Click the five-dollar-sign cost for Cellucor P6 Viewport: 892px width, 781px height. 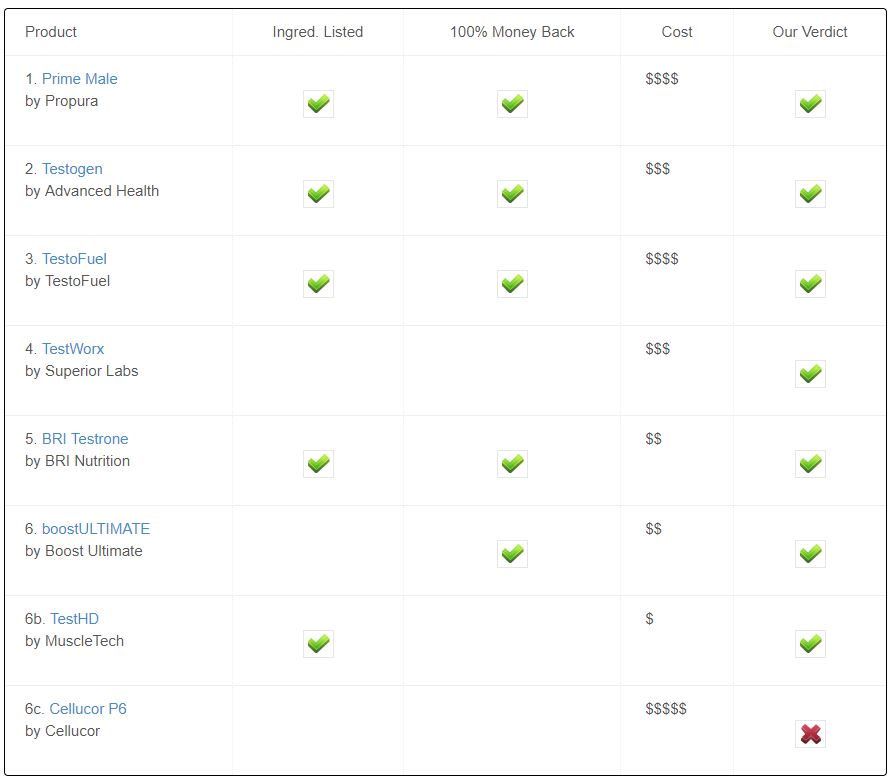[x=666, y=709]
